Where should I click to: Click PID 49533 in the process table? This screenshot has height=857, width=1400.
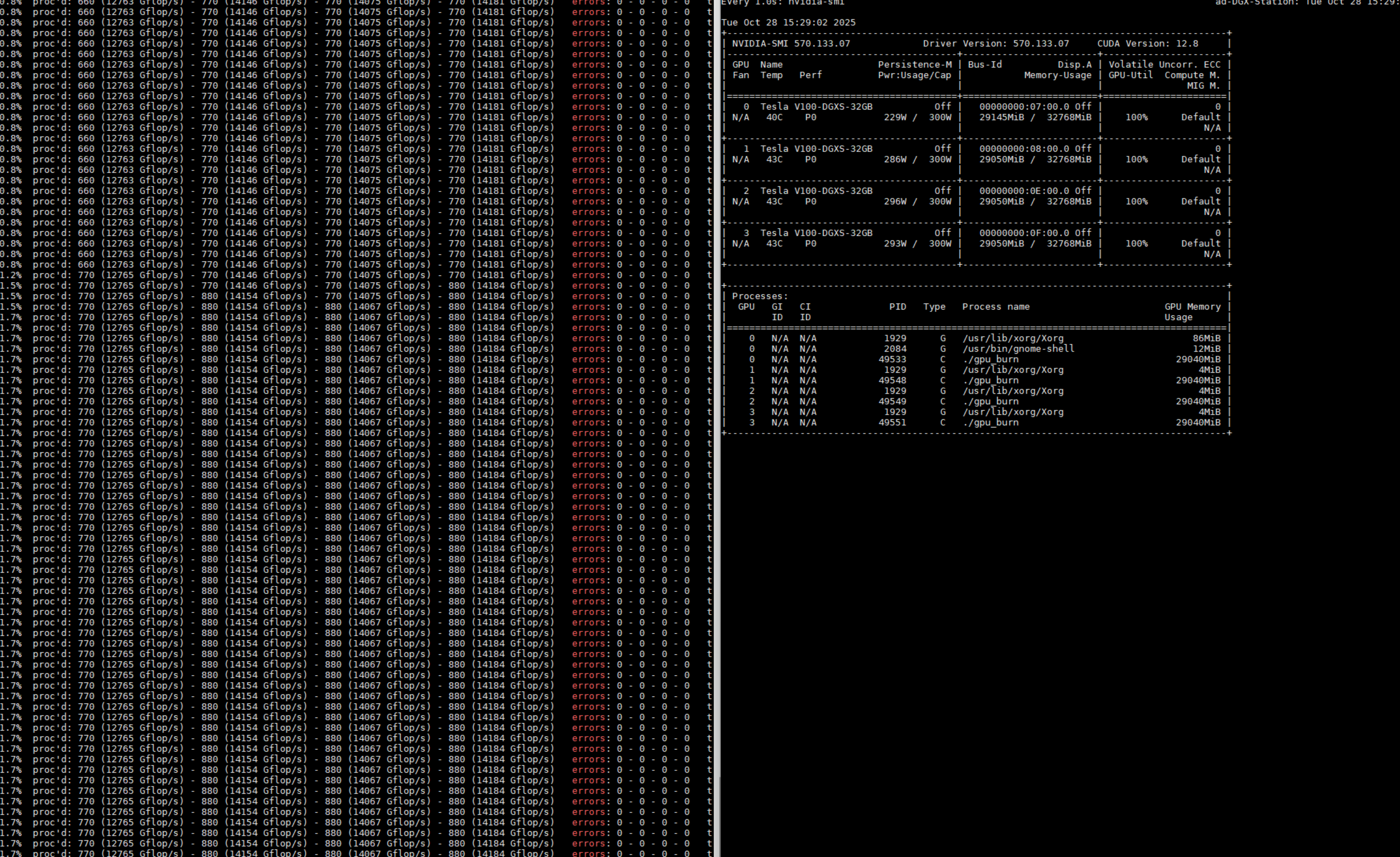coord(892,359)
